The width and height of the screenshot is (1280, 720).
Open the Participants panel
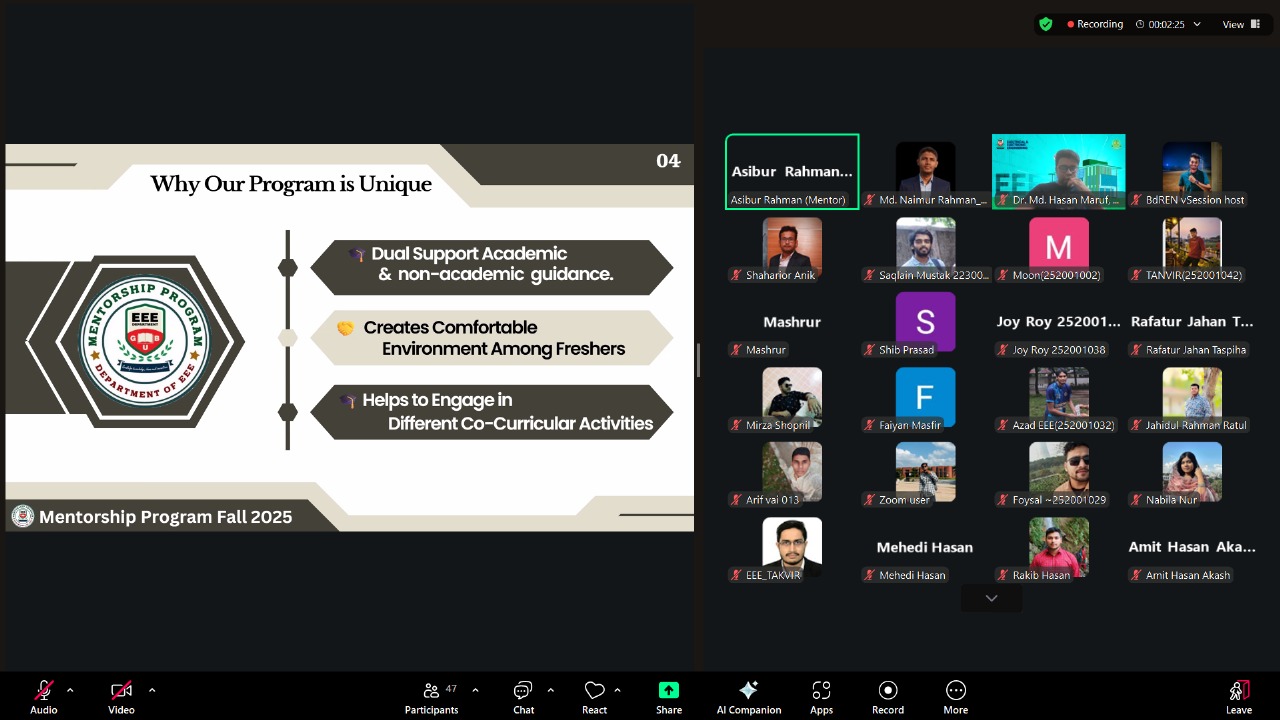pyautogui.click(x=431, y=697)
